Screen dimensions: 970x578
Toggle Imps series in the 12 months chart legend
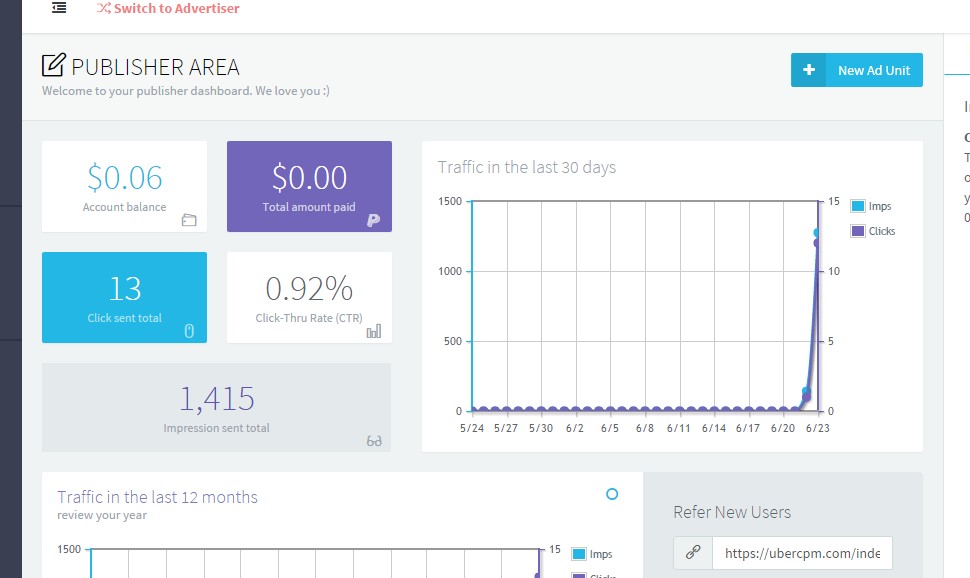point(592,554)
